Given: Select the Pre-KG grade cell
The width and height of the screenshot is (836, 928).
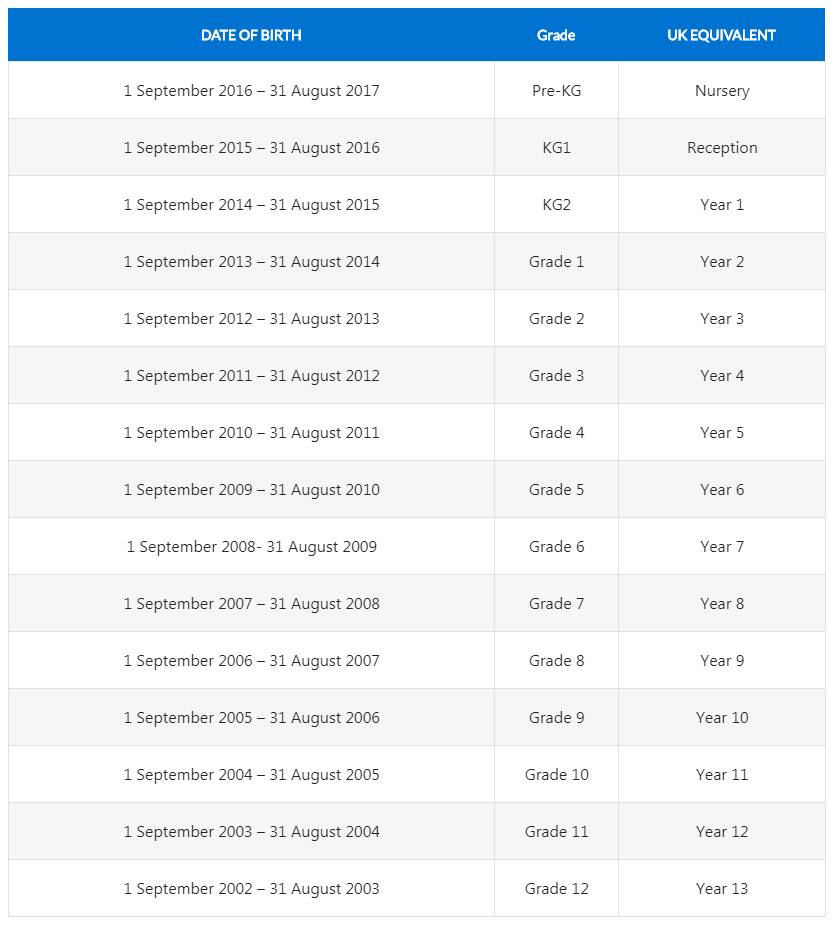Looking at the screenshot, I should click(556, 91).
